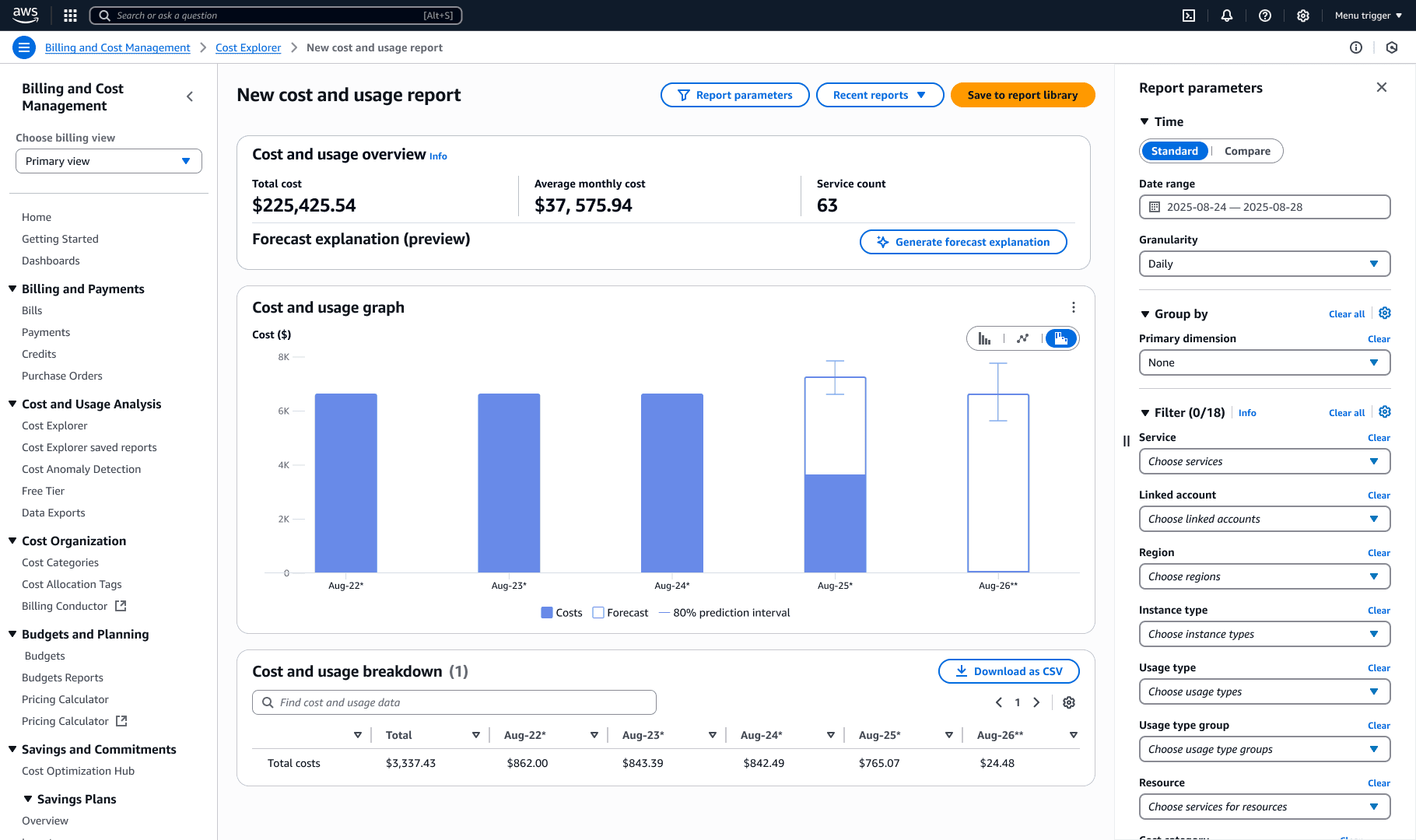
Task: Launch CloudShell terminal icon
Action: coord(1189,16)
